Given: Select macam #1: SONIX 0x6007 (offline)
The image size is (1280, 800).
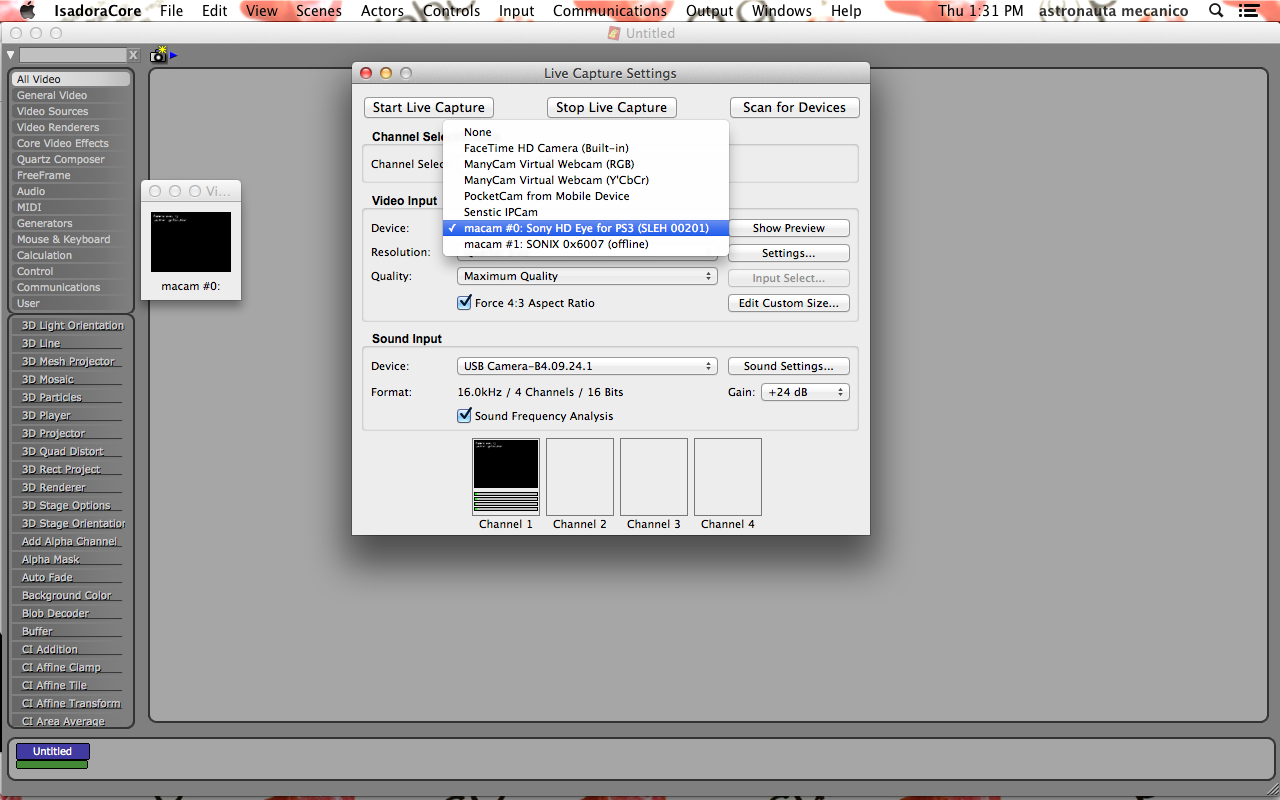Looking at the screenshot, I should click(586, 244).
